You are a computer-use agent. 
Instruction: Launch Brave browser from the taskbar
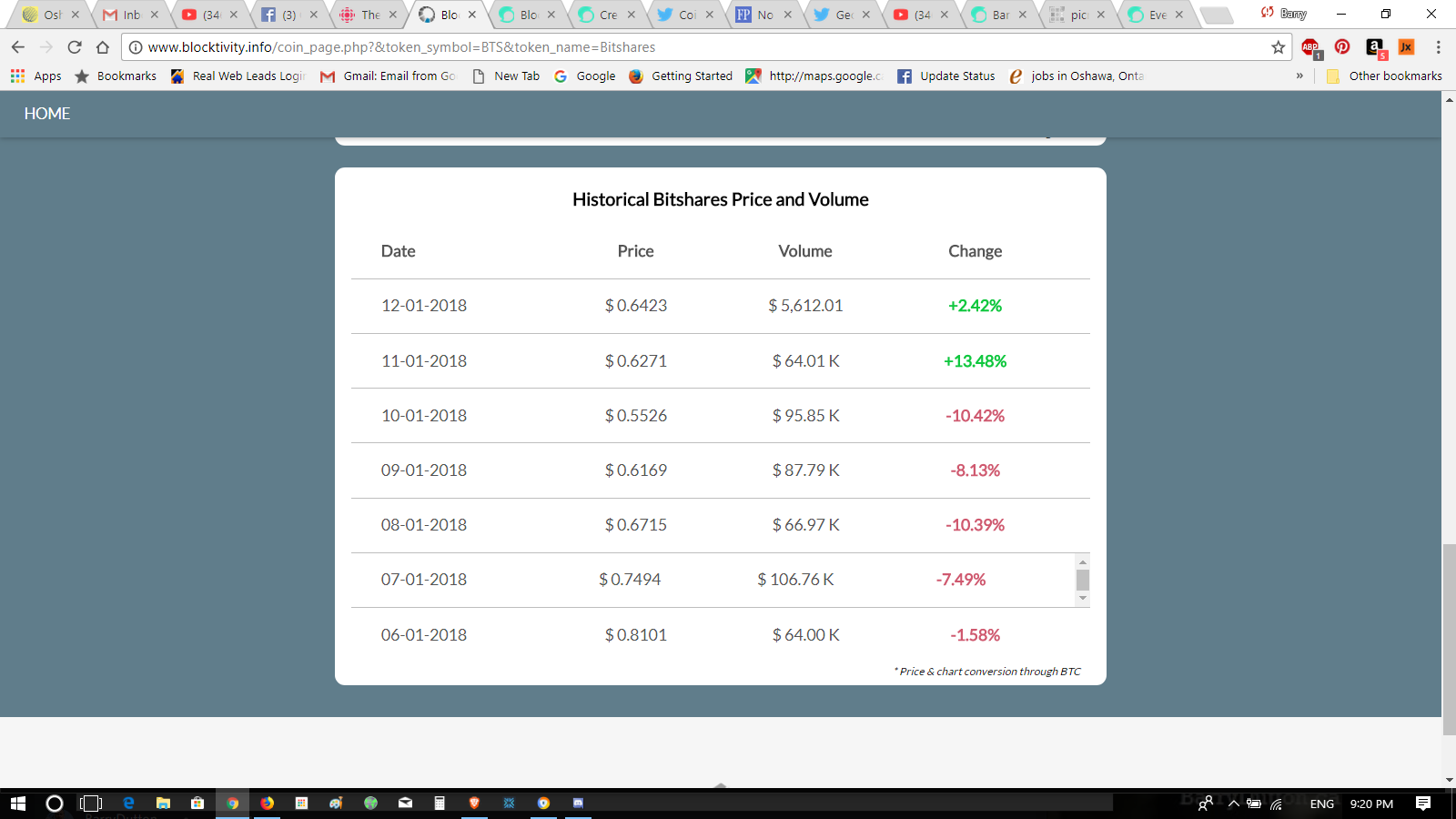[474, 803]
